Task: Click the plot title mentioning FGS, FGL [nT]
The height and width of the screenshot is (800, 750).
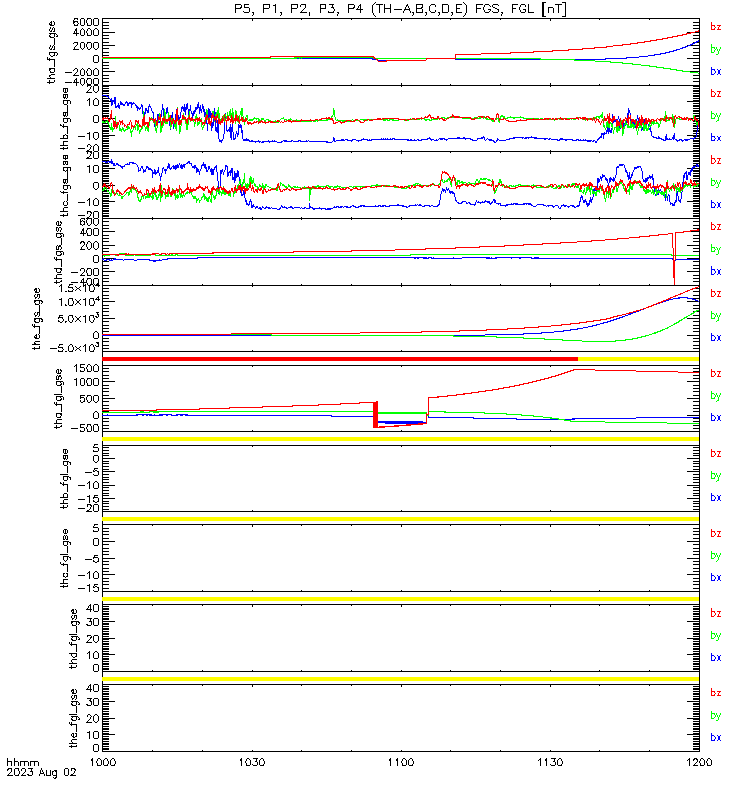Action: click(400, 9)
